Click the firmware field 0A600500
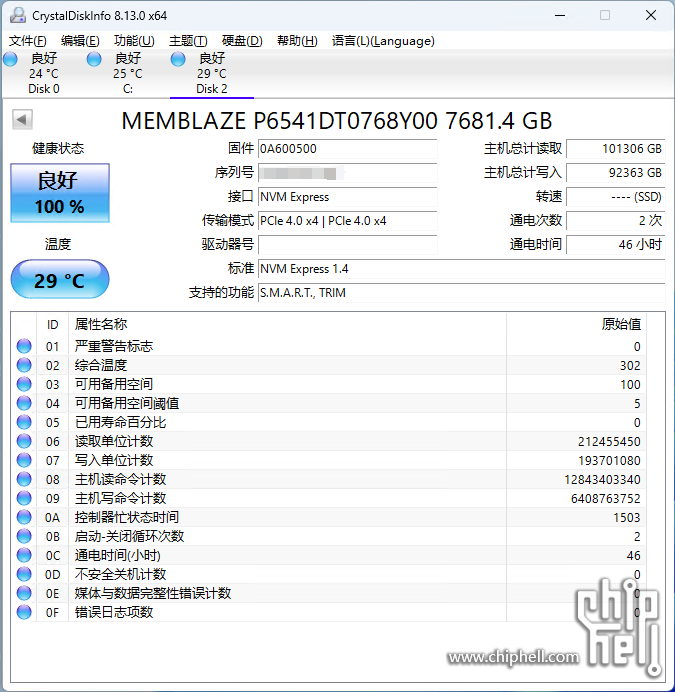Image resolution: width=675 pixels, height=692 pixels. [347, 149]
